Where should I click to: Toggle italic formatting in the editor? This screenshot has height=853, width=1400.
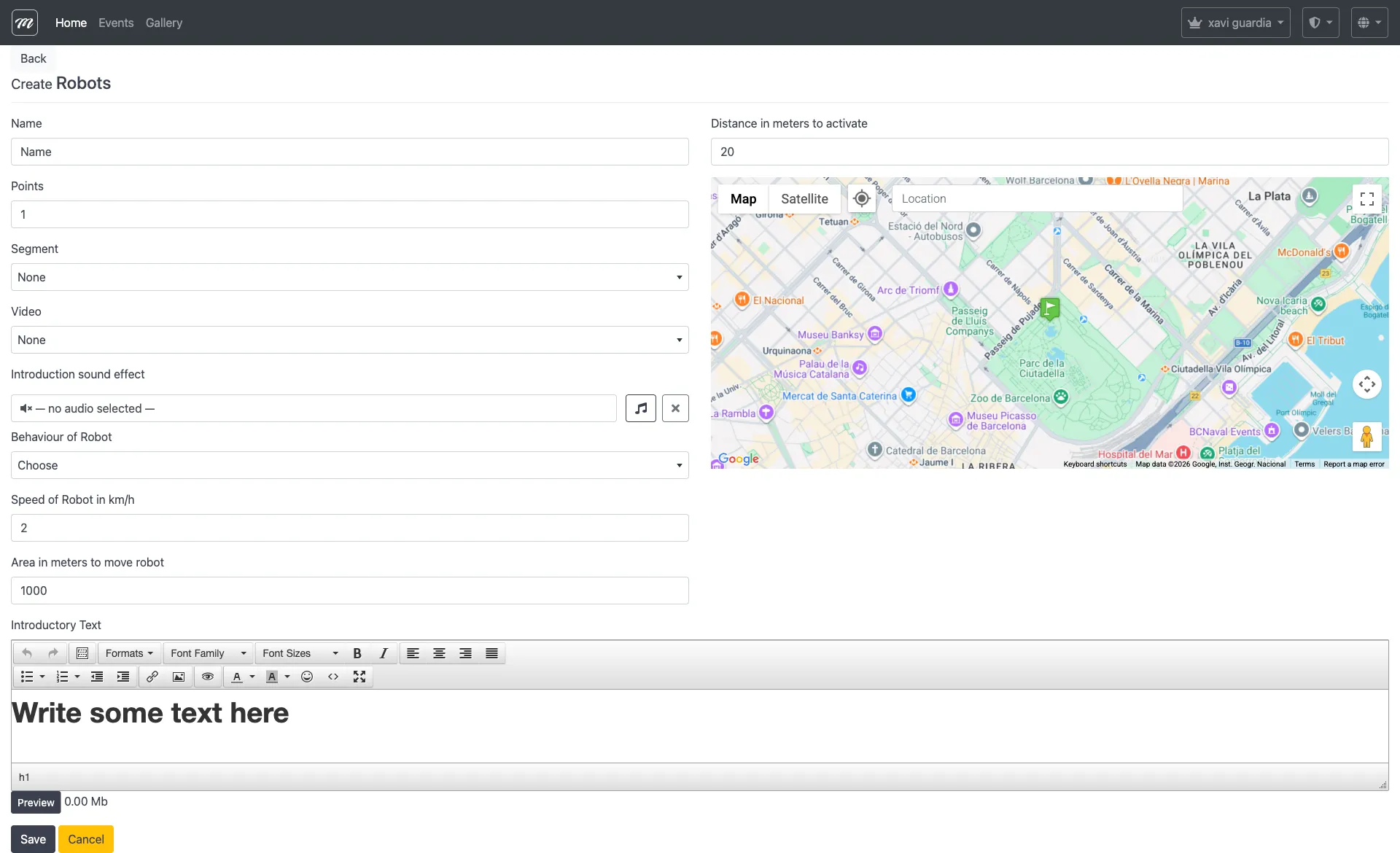384,653
